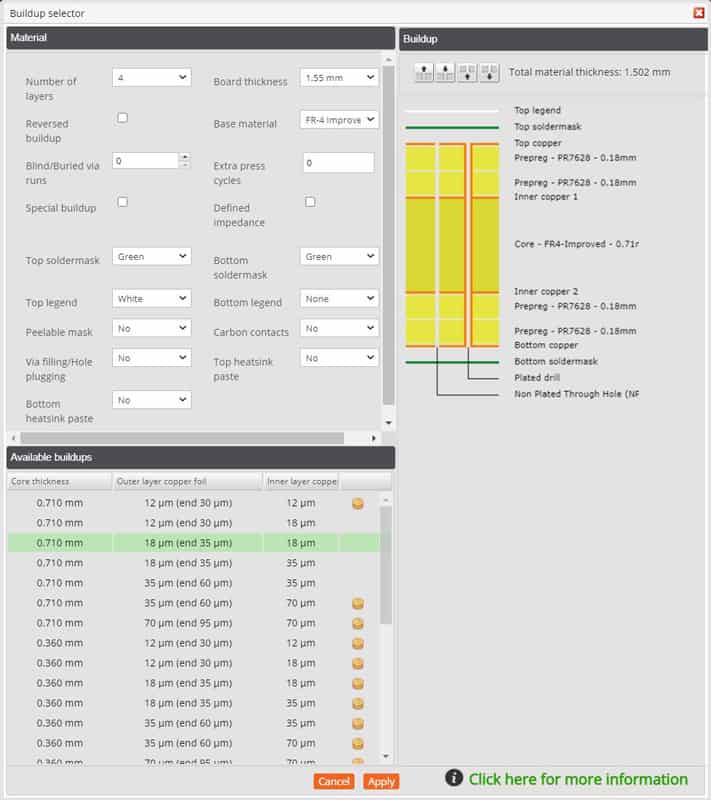Viewport: 711px width, 800px height.
Task: Click 'Inner copper 1' layer label
Action: coord(546,196)
